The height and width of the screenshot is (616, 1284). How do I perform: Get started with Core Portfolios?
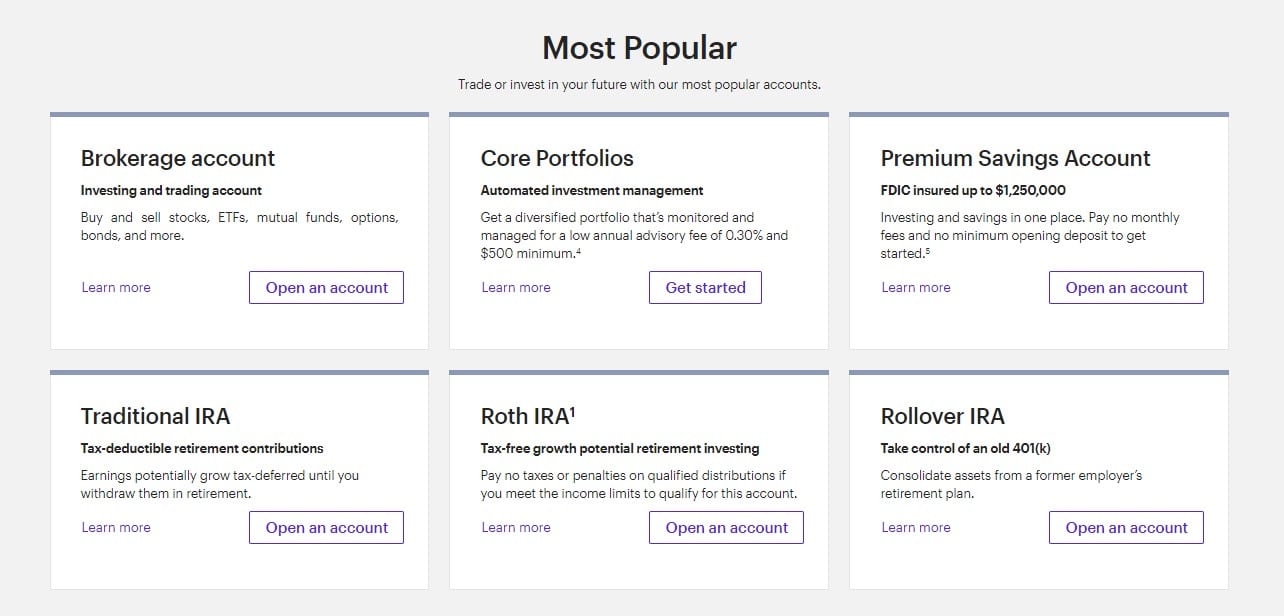point(705,287)
